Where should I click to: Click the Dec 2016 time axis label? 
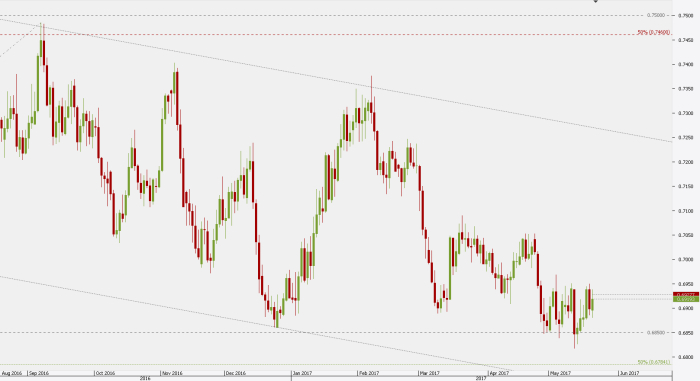236,373
